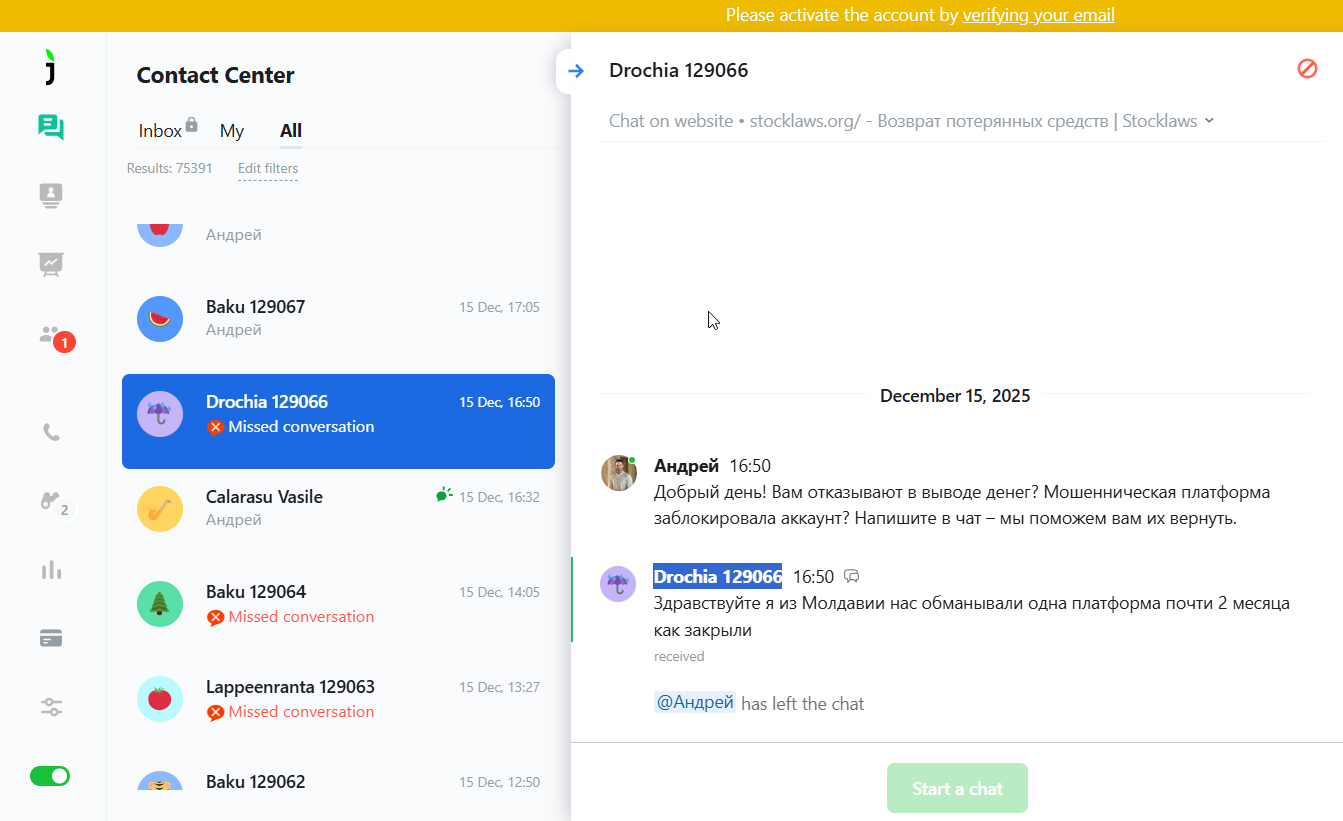The height and width of the screenshot is (821, 1343).
Task: Click the 15 Dec, 12:50 timestamp
Action: [499, 782]
